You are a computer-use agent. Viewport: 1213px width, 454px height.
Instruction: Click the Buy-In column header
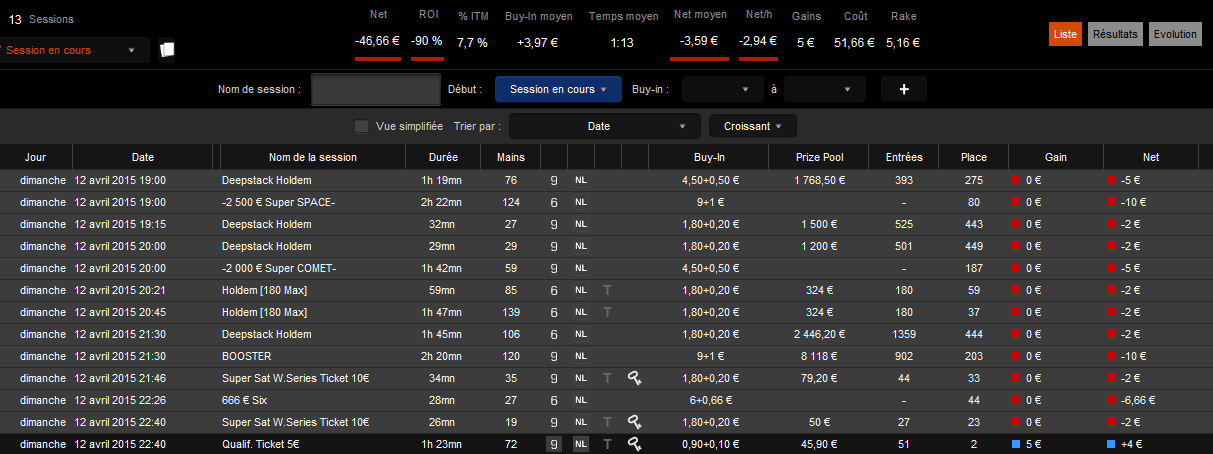[709, 157]
